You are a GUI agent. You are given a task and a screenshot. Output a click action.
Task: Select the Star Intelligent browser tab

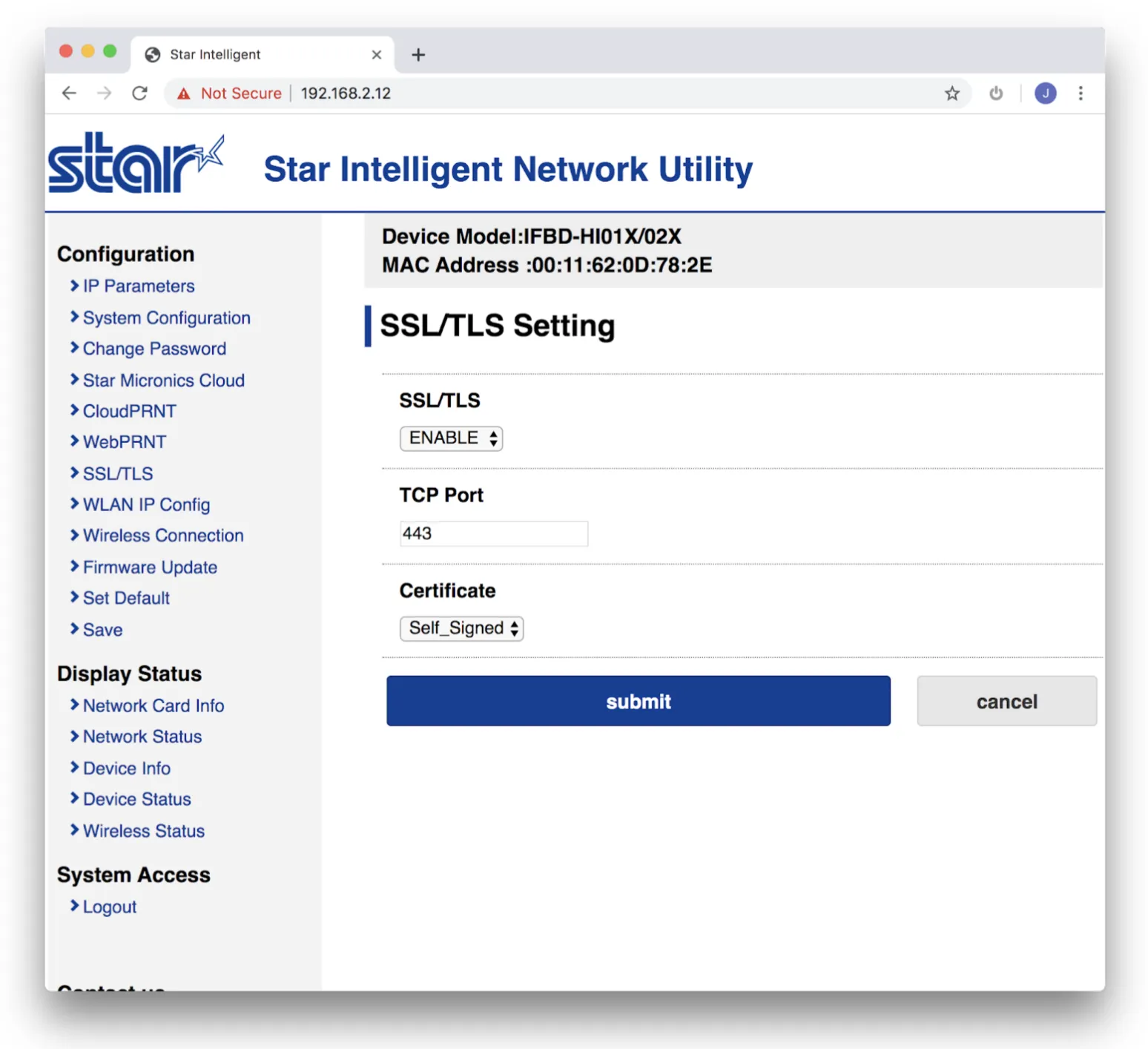[263, 55]
